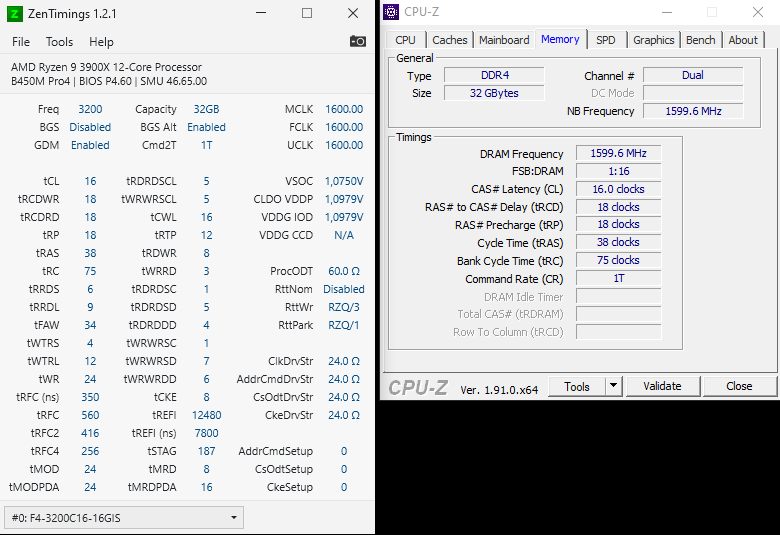
Task: Click the Cycle Time tRAS 38 clocks value
Action: (x=618, y=242)
